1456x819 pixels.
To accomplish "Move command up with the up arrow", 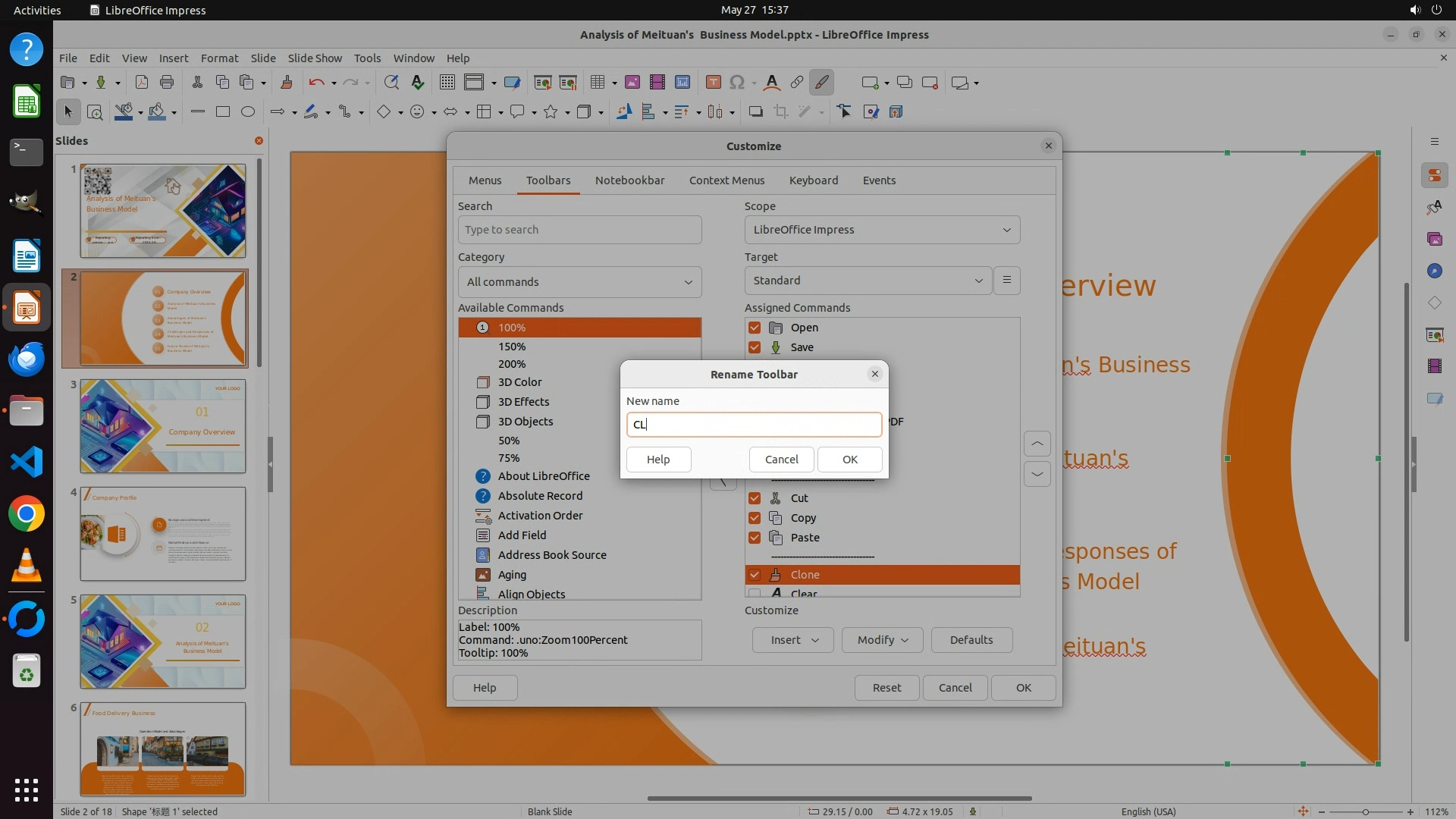I will tap(1037, 444).
